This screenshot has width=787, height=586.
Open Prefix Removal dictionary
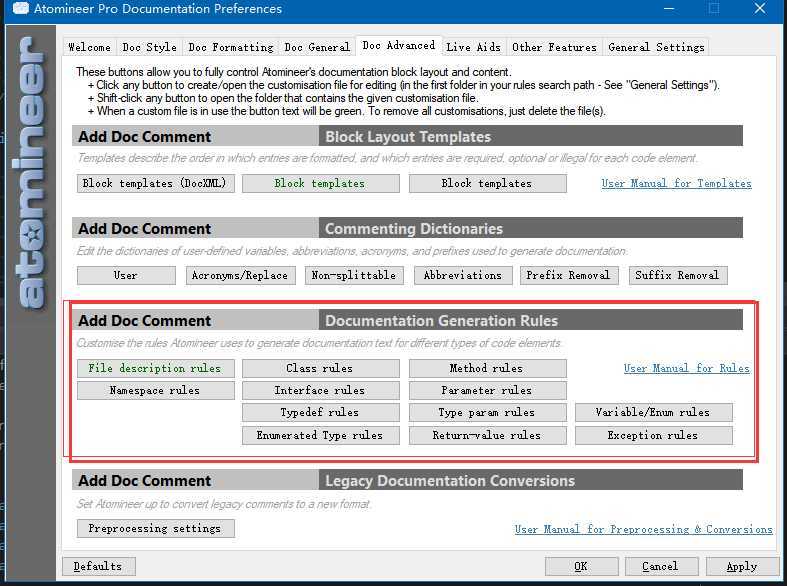(569, 275)
